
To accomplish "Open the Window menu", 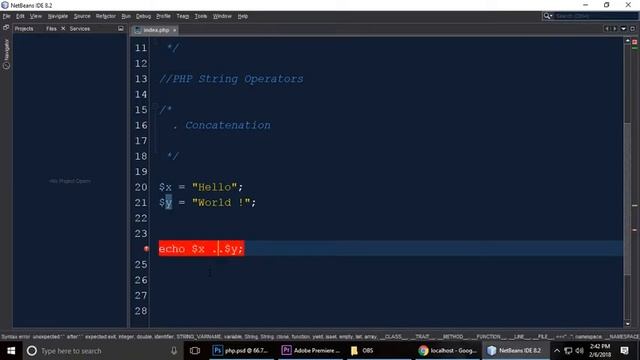I will tap(222, 16).
